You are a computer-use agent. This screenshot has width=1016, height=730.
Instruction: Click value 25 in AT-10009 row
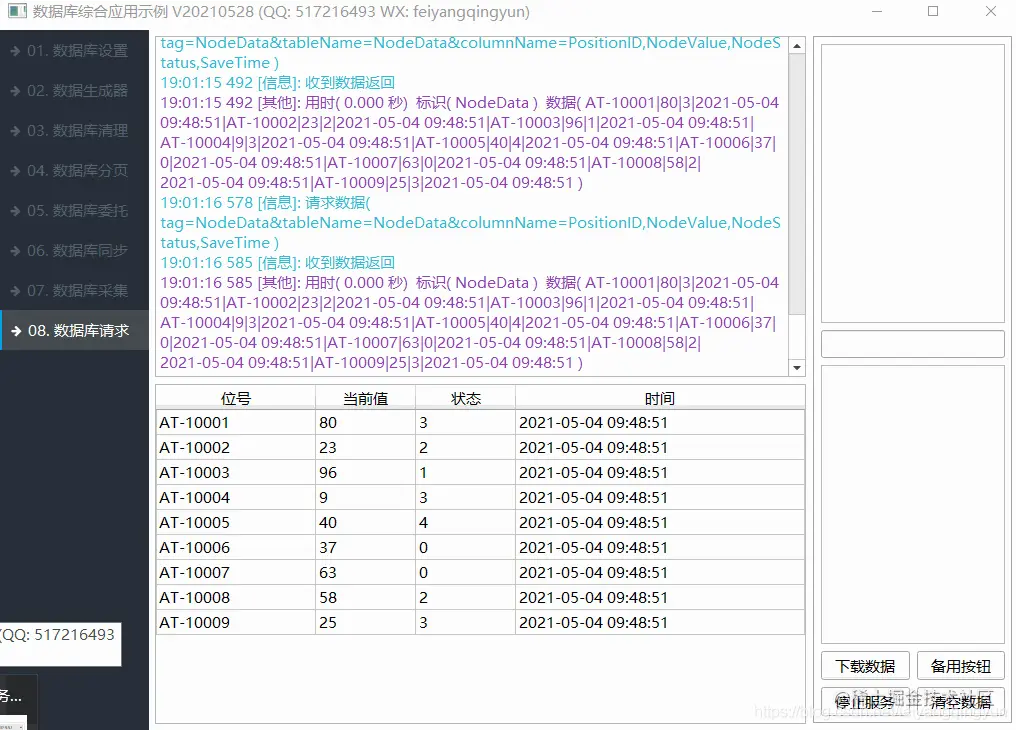tap(365, 622)
